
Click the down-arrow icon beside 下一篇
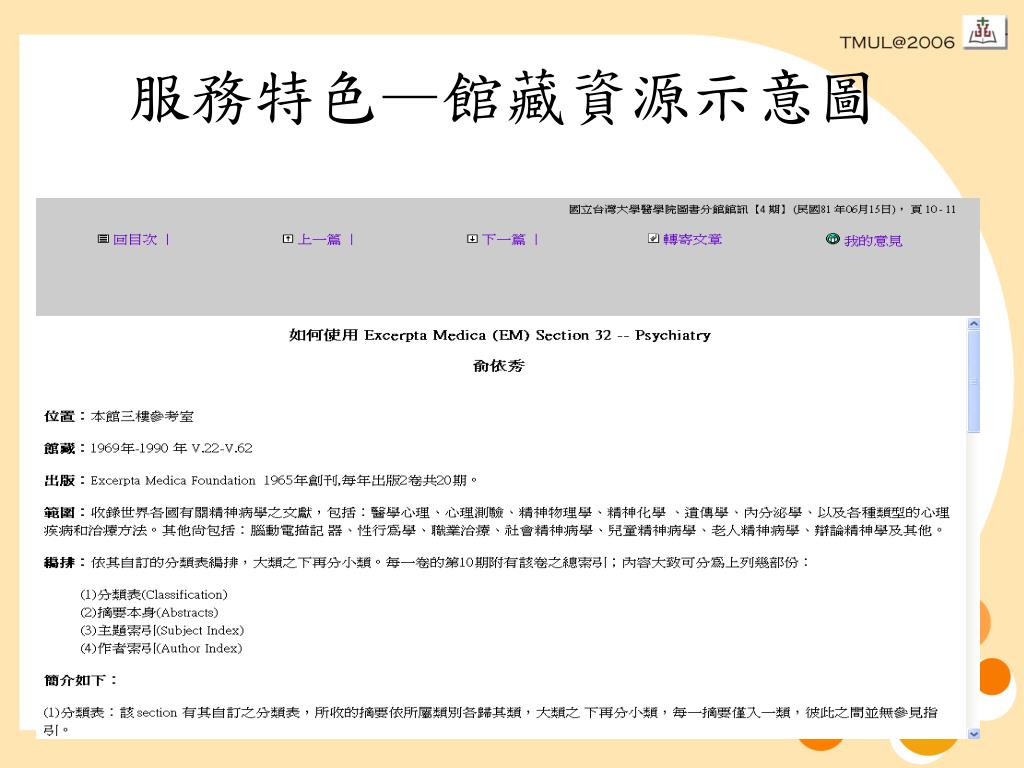pos(472,239)
